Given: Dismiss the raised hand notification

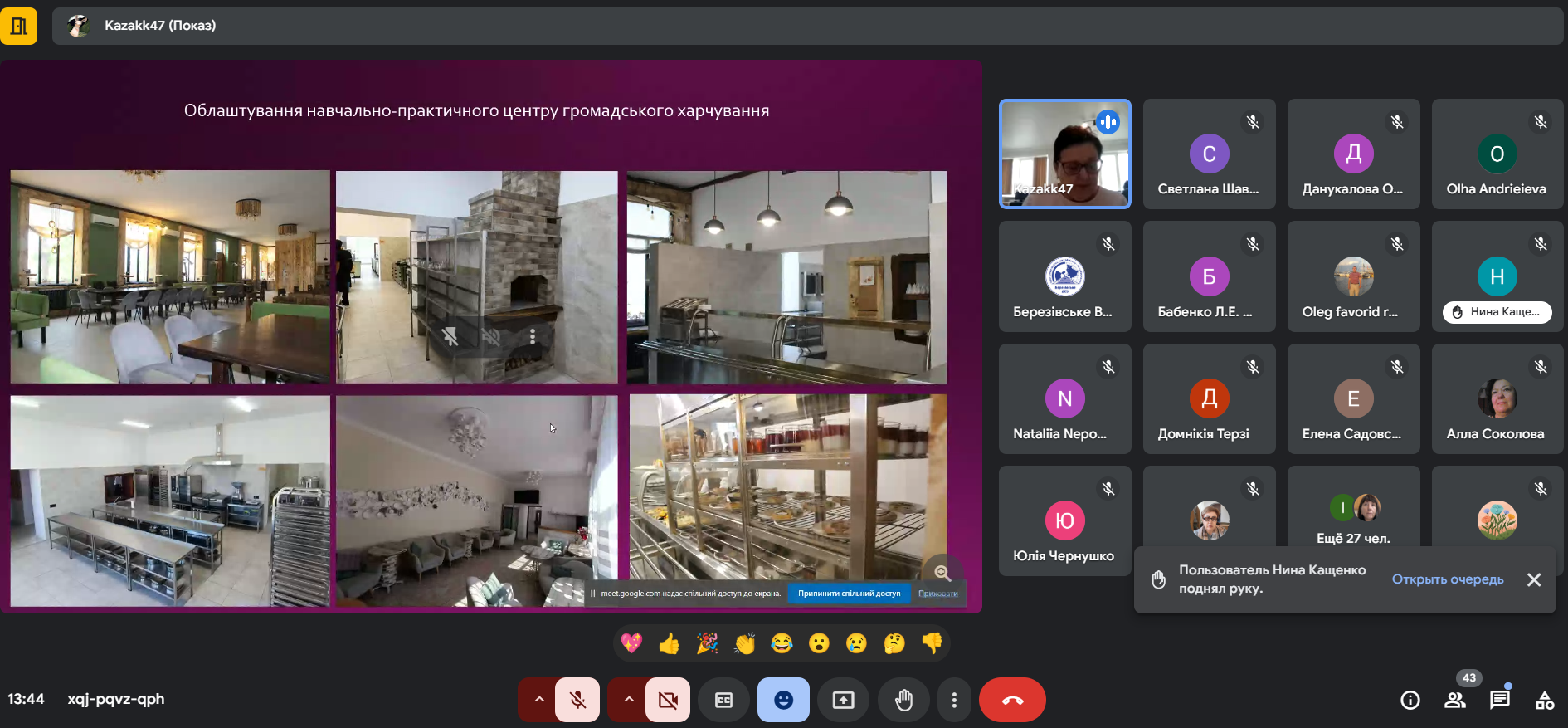Looking at the screenshot, I should tap(1534, 579).
